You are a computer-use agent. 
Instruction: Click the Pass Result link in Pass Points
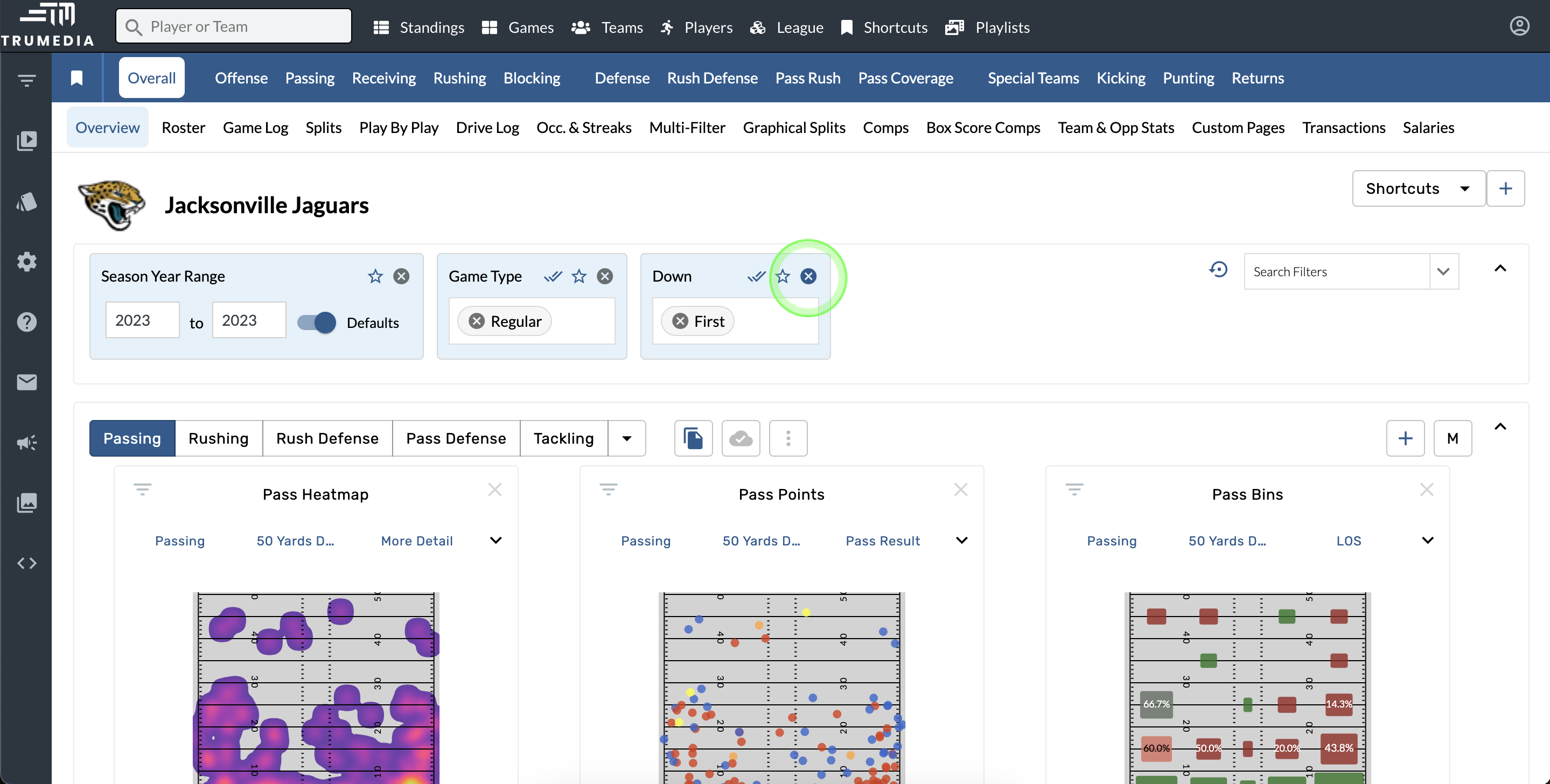pyautogui.click(x=882, y=540)
